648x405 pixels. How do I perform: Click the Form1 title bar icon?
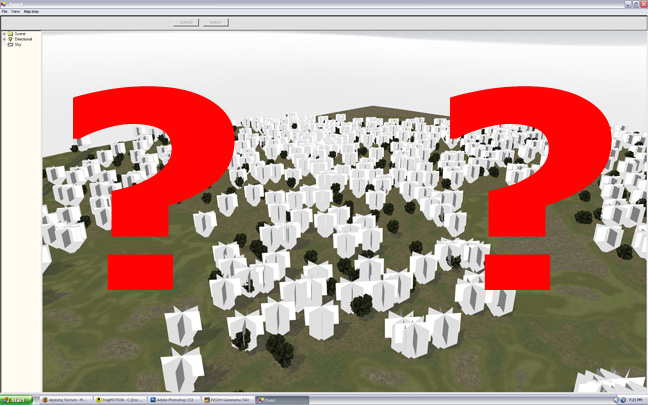click(x=4, y=4)
